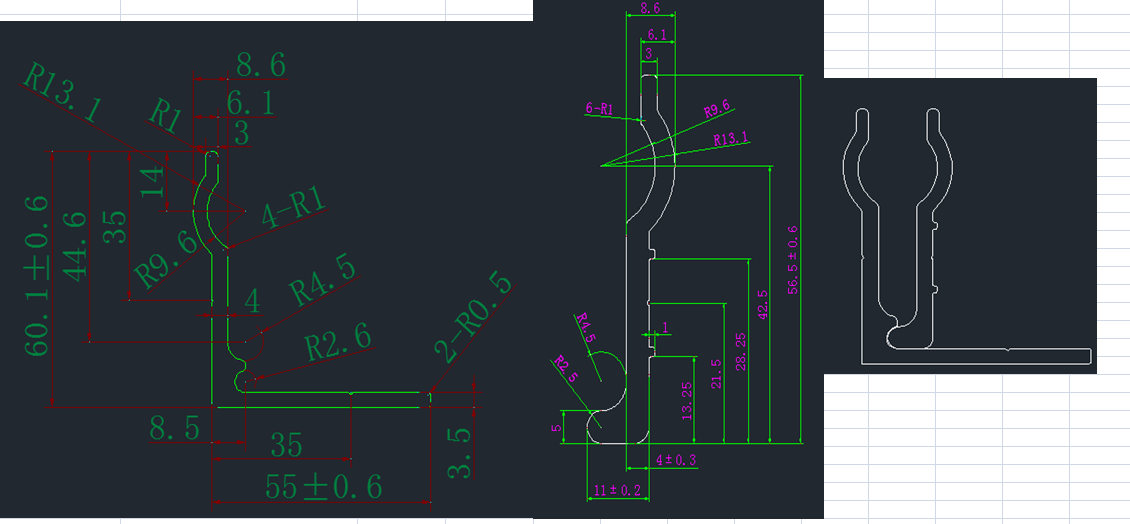Click the 55±0.6 overall width dimension
The height and width of the screenshot is (524, 1130).
point(324,488)
